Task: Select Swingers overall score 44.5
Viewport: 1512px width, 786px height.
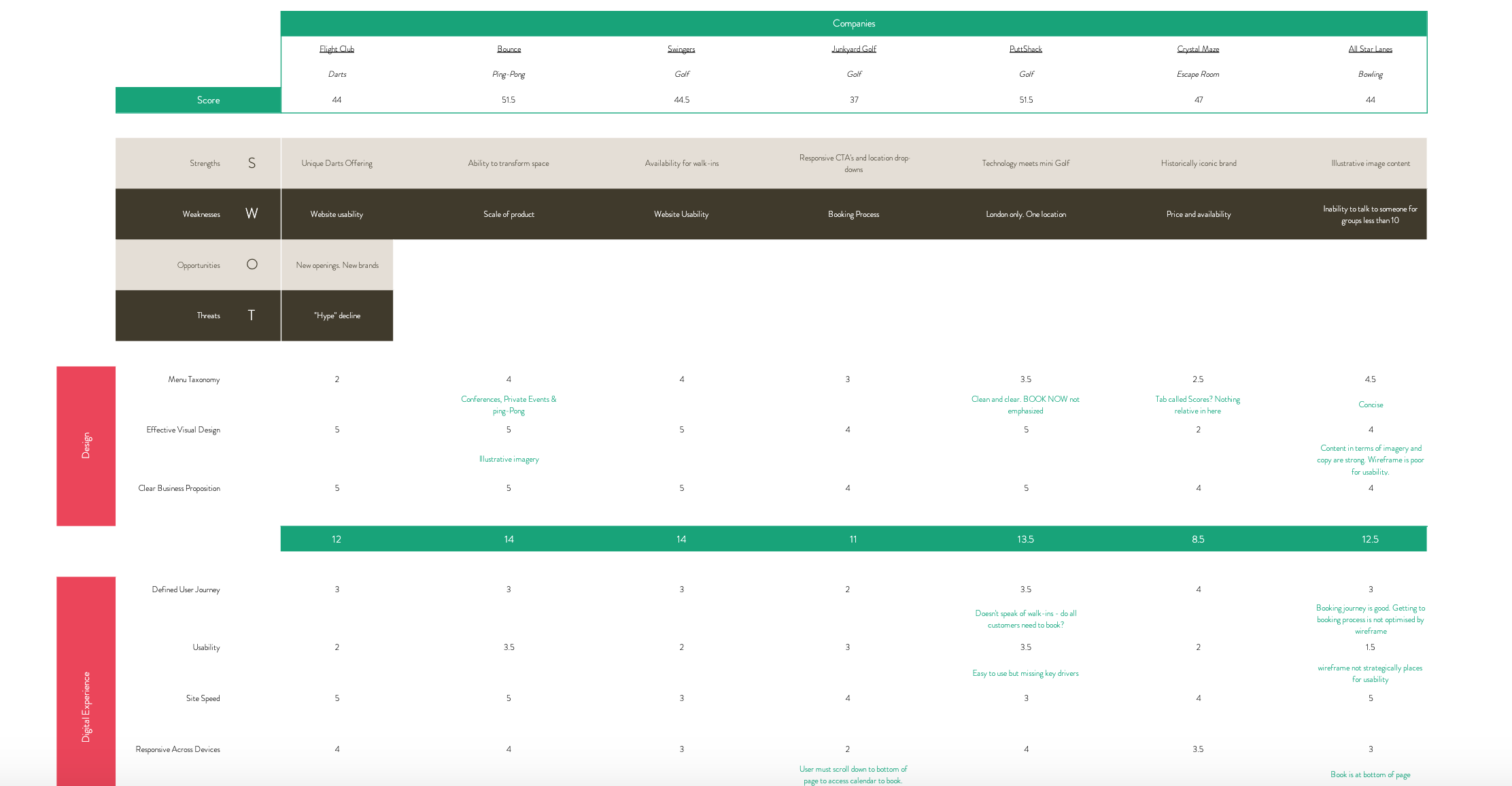Action: [681, 100]
